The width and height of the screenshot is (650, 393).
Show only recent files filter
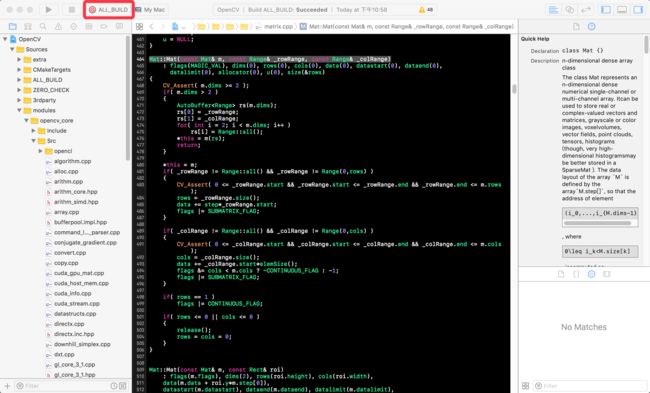(x=114, y=386)
